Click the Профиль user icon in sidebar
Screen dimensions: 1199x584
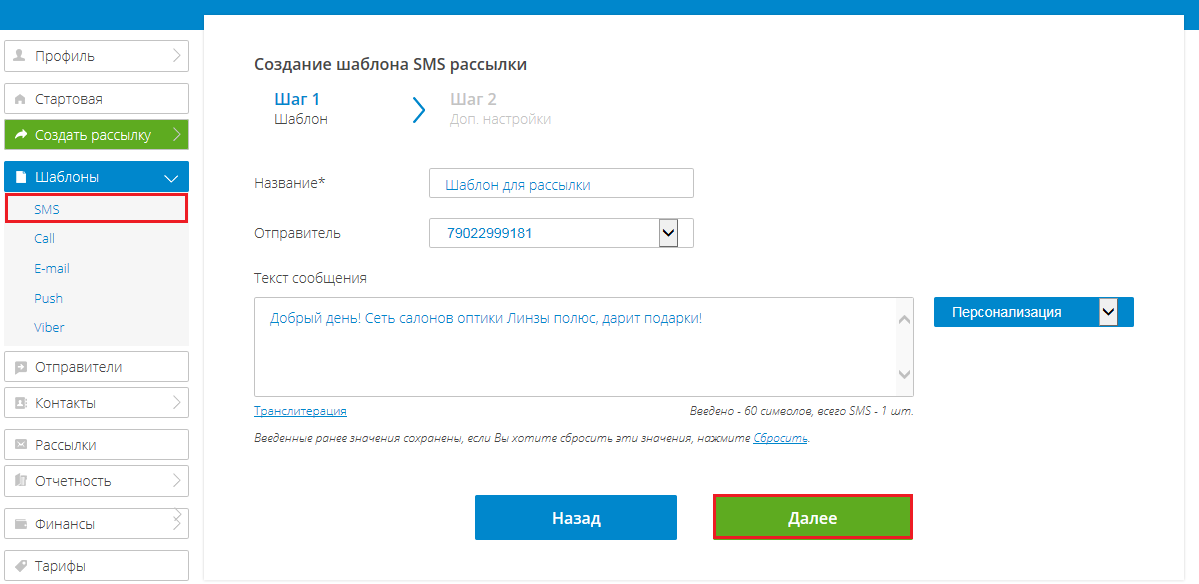(20, 56)
